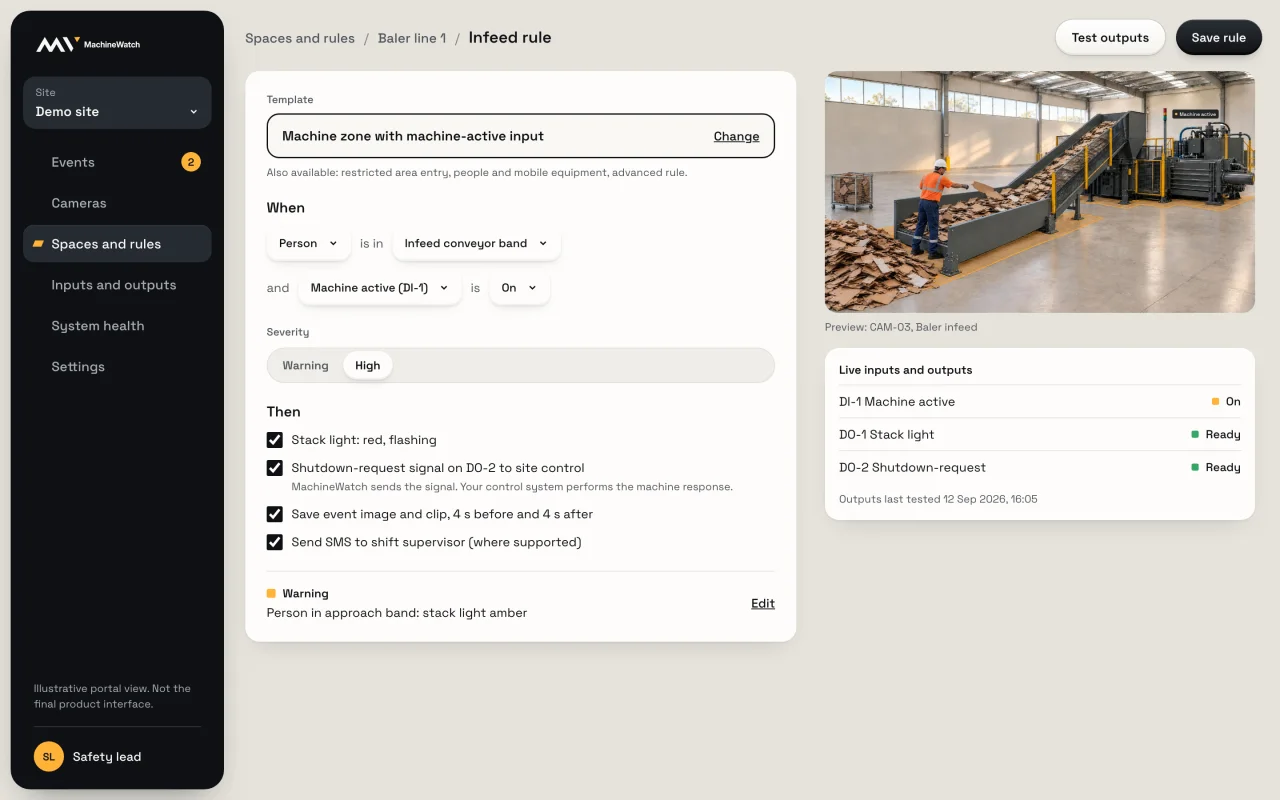Click the DO-1 Stack light row label

887,435
